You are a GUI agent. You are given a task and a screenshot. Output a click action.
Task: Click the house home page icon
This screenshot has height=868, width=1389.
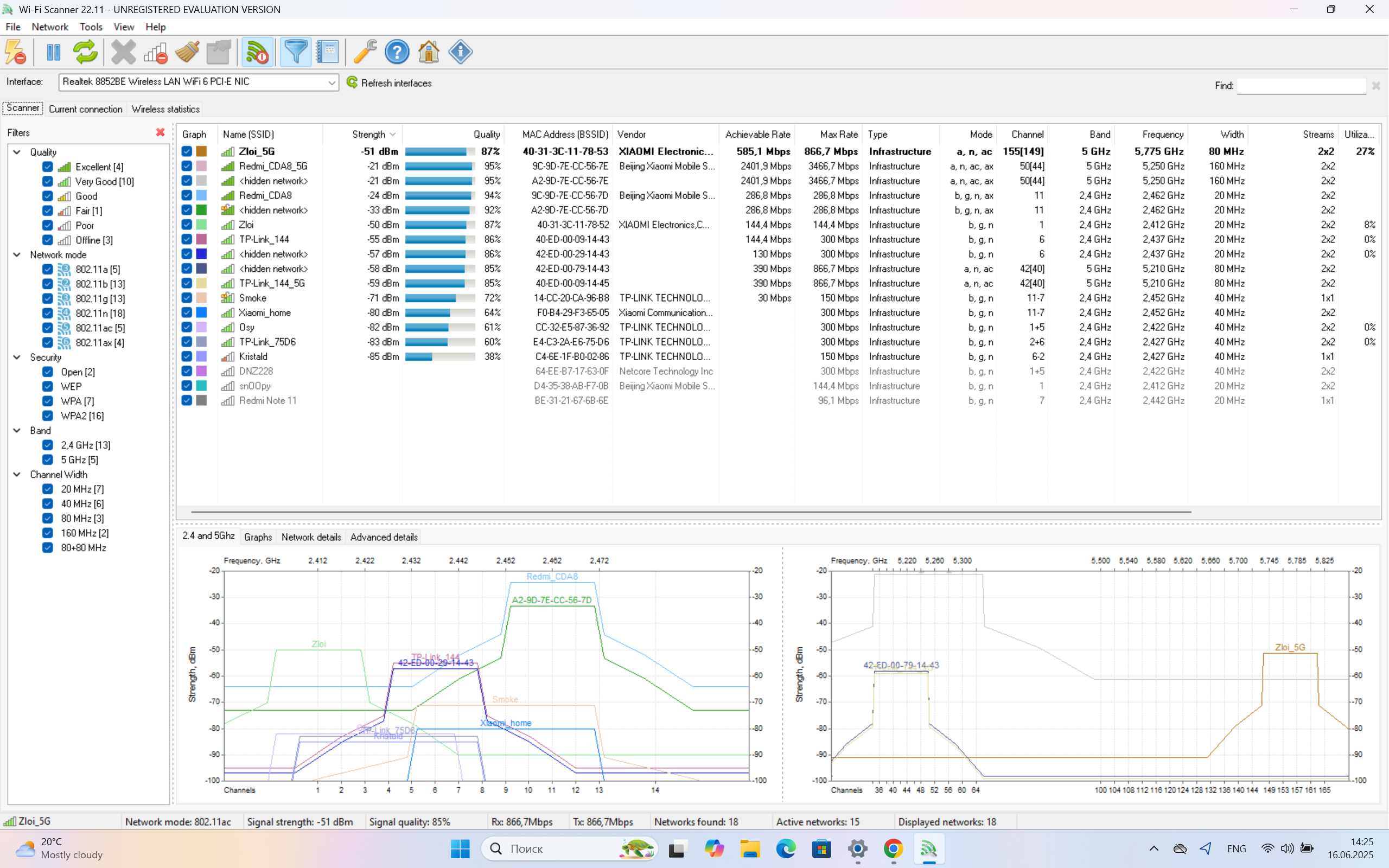pyautogui.click(x=429, y=52)
